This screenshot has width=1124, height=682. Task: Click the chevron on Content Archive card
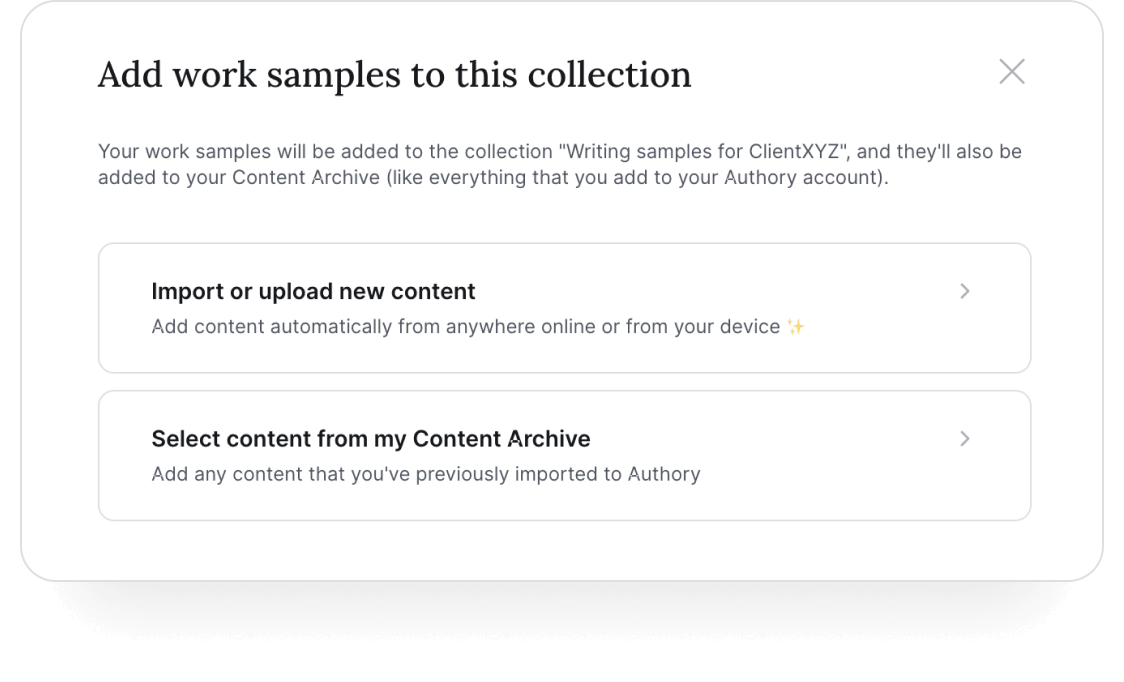pos(965,439)
